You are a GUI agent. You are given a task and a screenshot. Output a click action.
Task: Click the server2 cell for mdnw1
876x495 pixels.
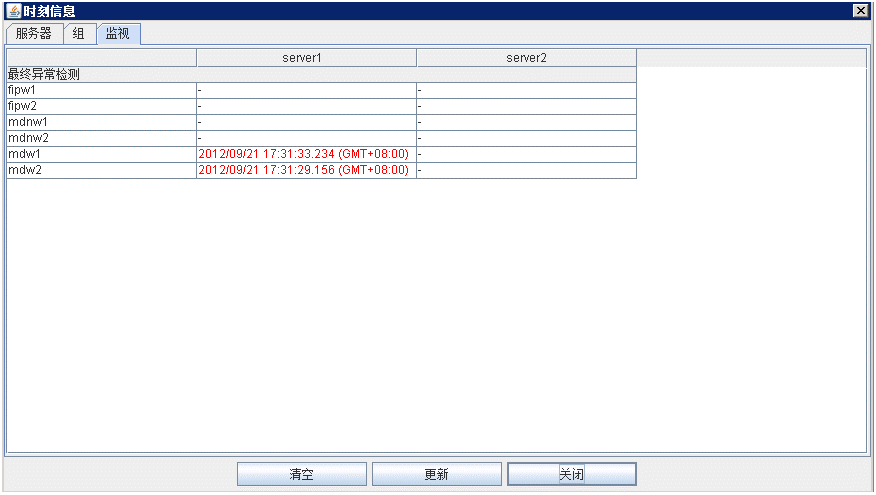pyautogui.click(x=526, y=122)
